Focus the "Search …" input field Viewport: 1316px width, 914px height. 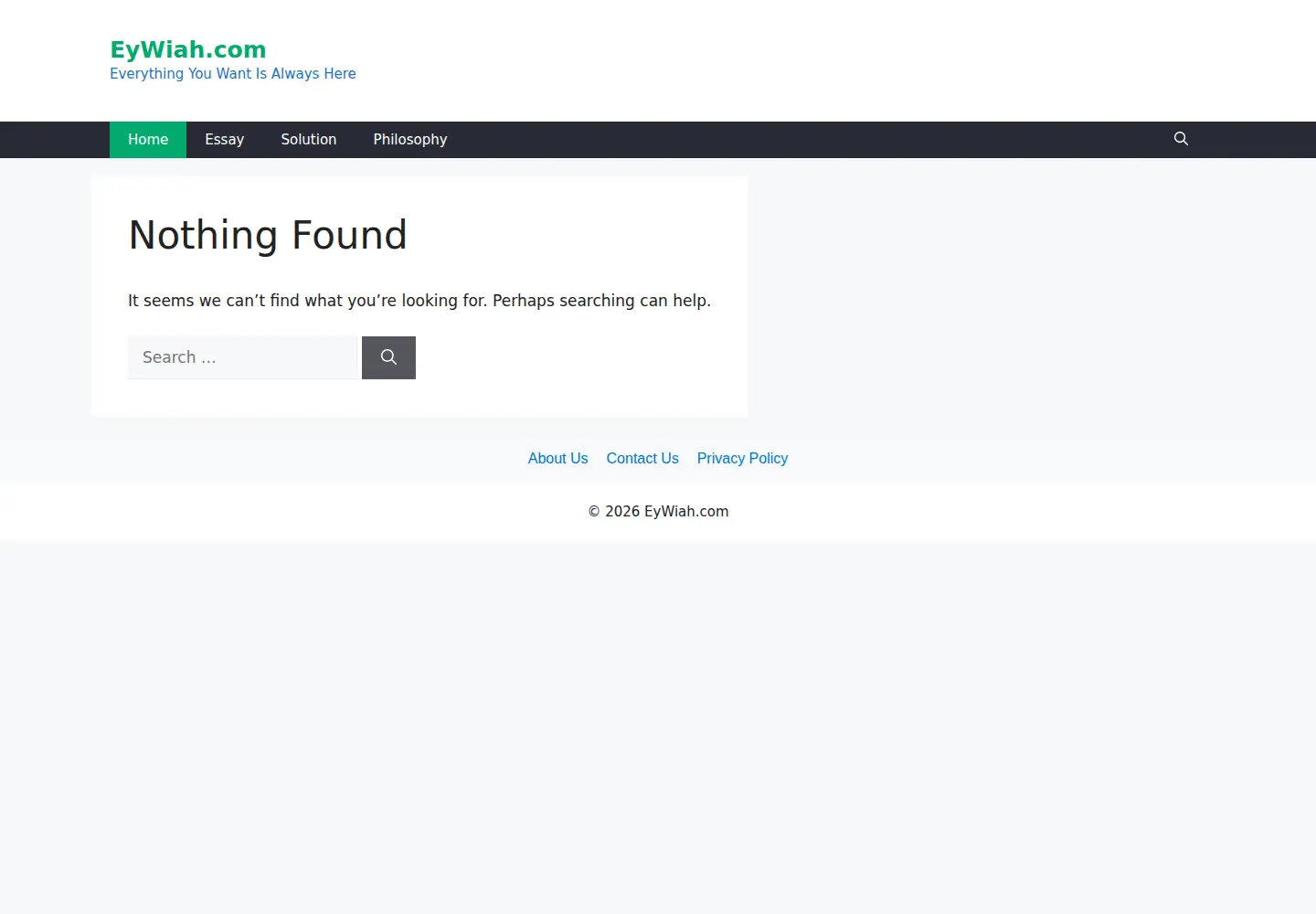click(242, 357)
